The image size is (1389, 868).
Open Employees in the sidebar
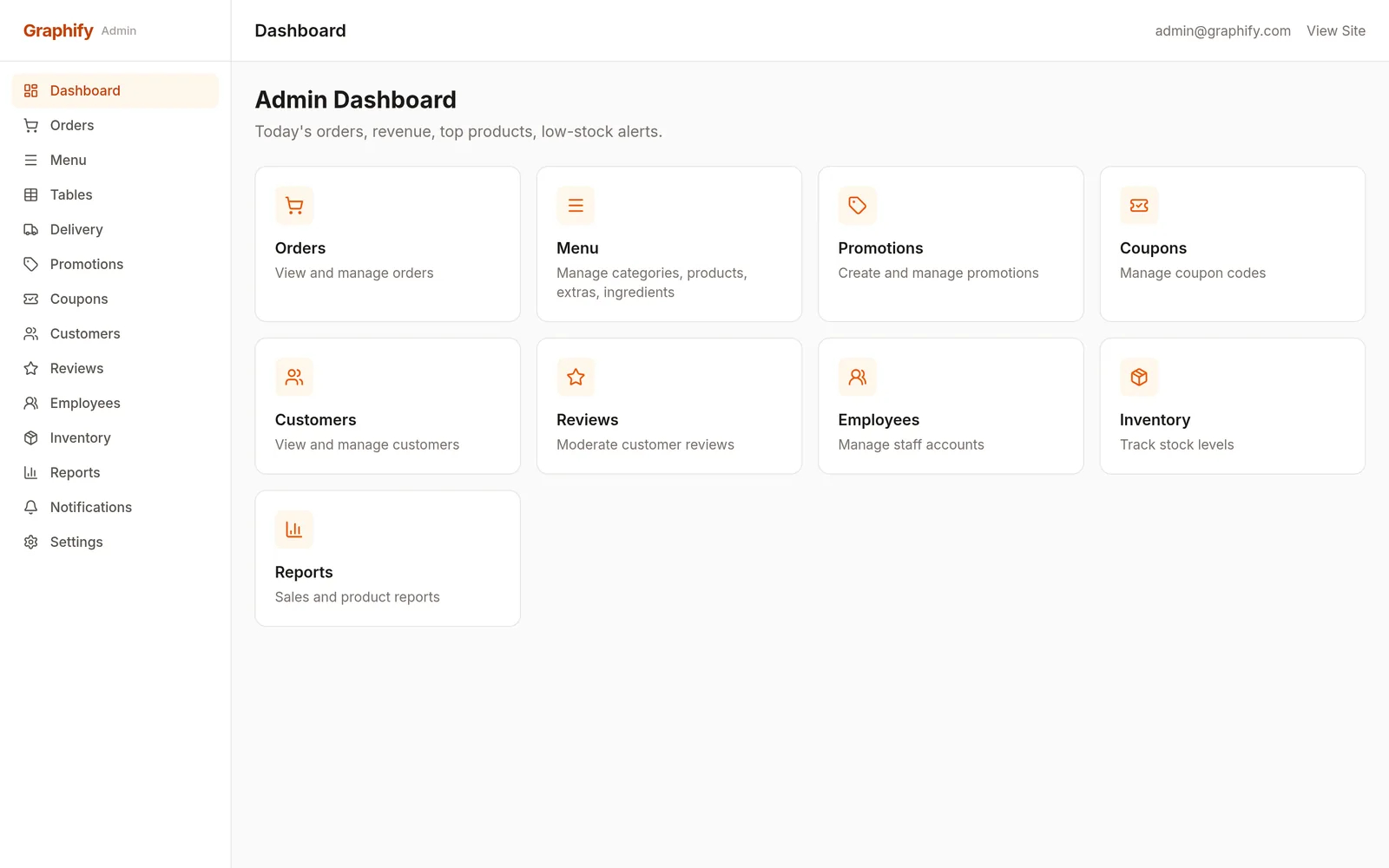115,403
